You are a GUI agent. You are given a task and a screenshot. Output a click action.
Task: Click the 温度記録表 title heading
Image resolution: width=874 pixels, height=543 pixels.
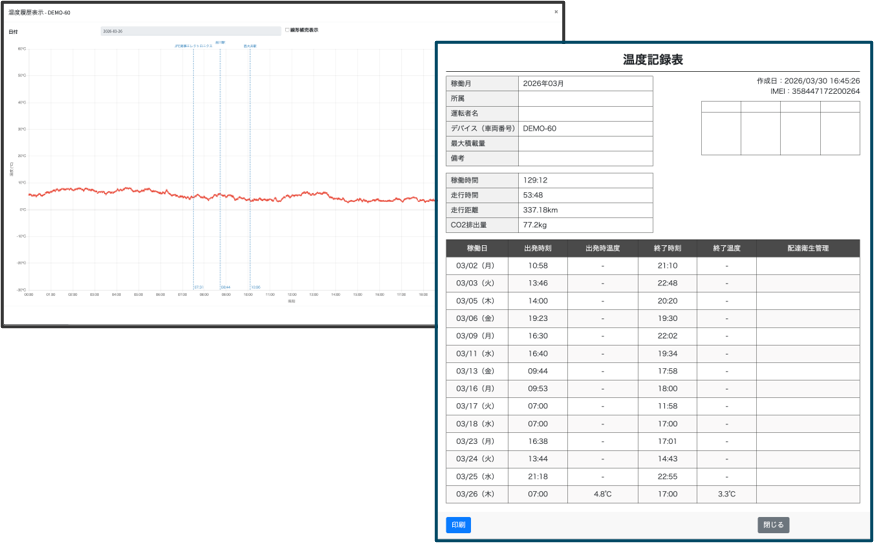coord(653,60)
